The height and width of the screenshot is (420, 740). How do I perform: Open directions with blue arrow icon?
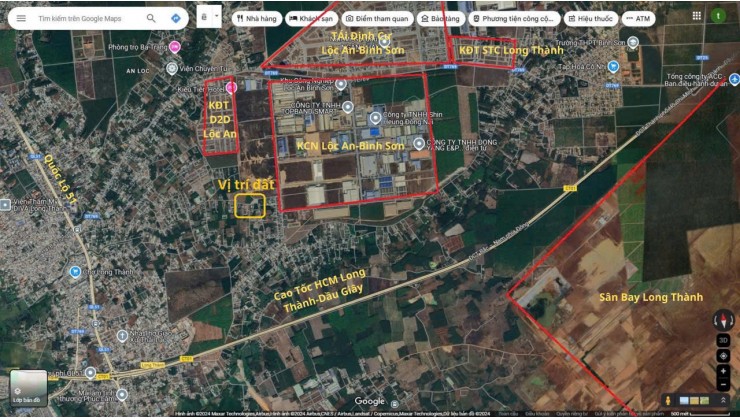(176, 18)
